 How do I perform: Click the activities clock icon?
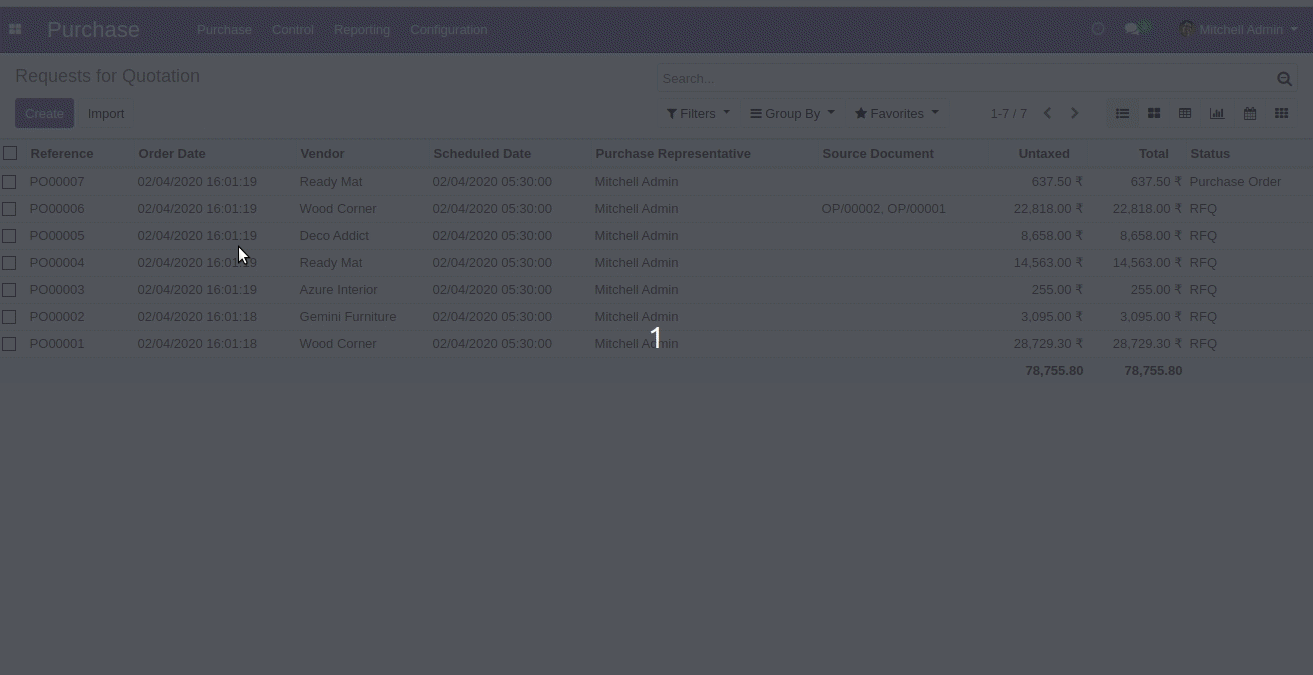(1098, 30)
